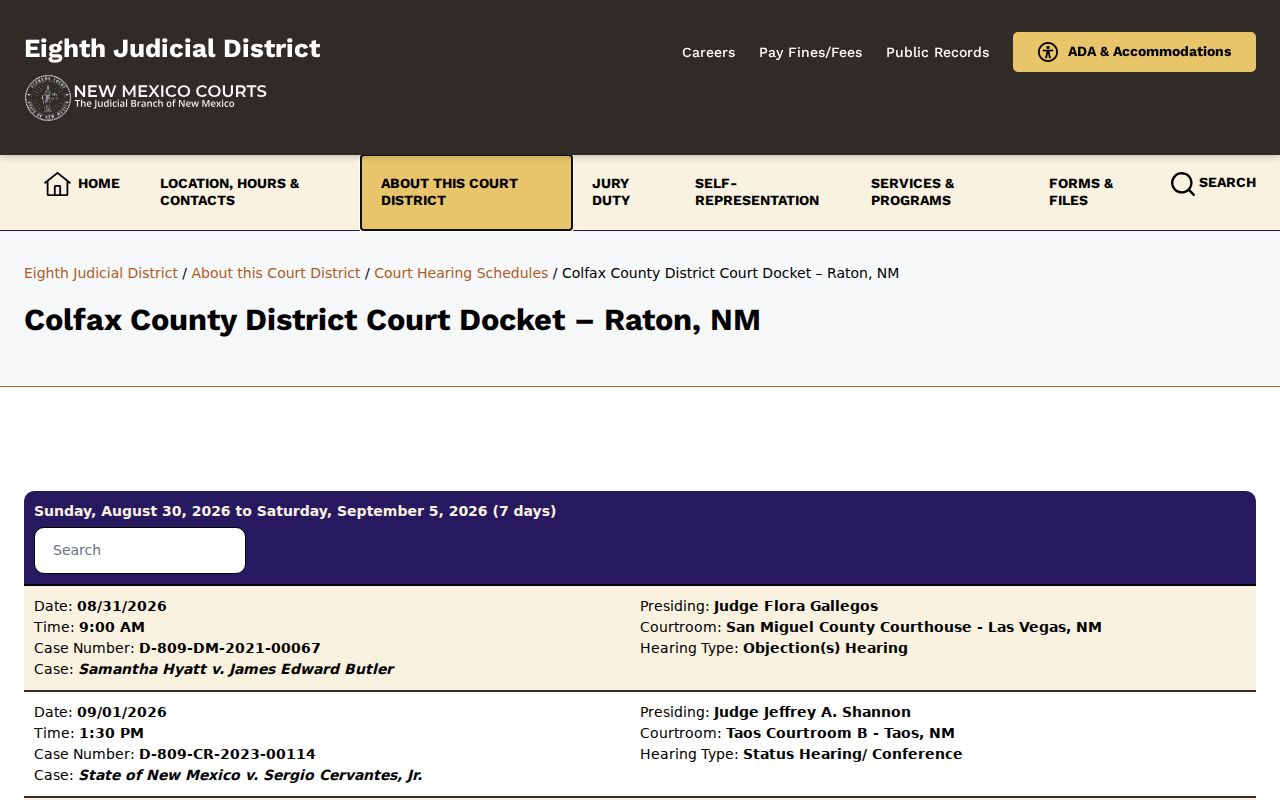Click the accessibility person icon
This screenshot has width=1280, height=800.
point(1048,52)
